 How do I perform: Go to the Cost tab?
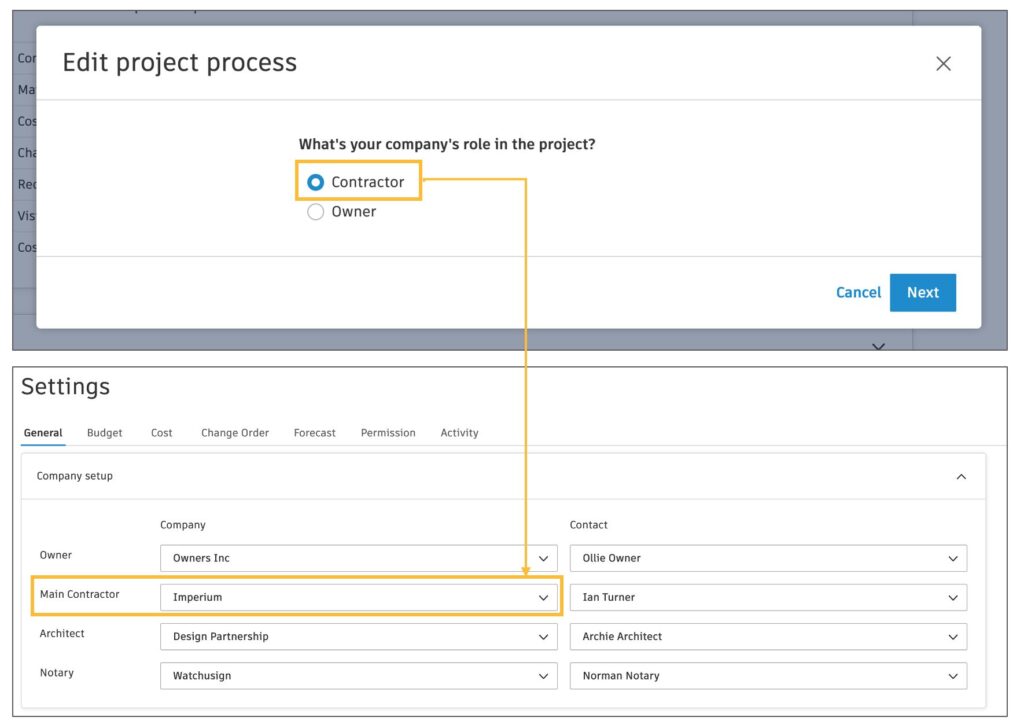[x=162, y=433]
